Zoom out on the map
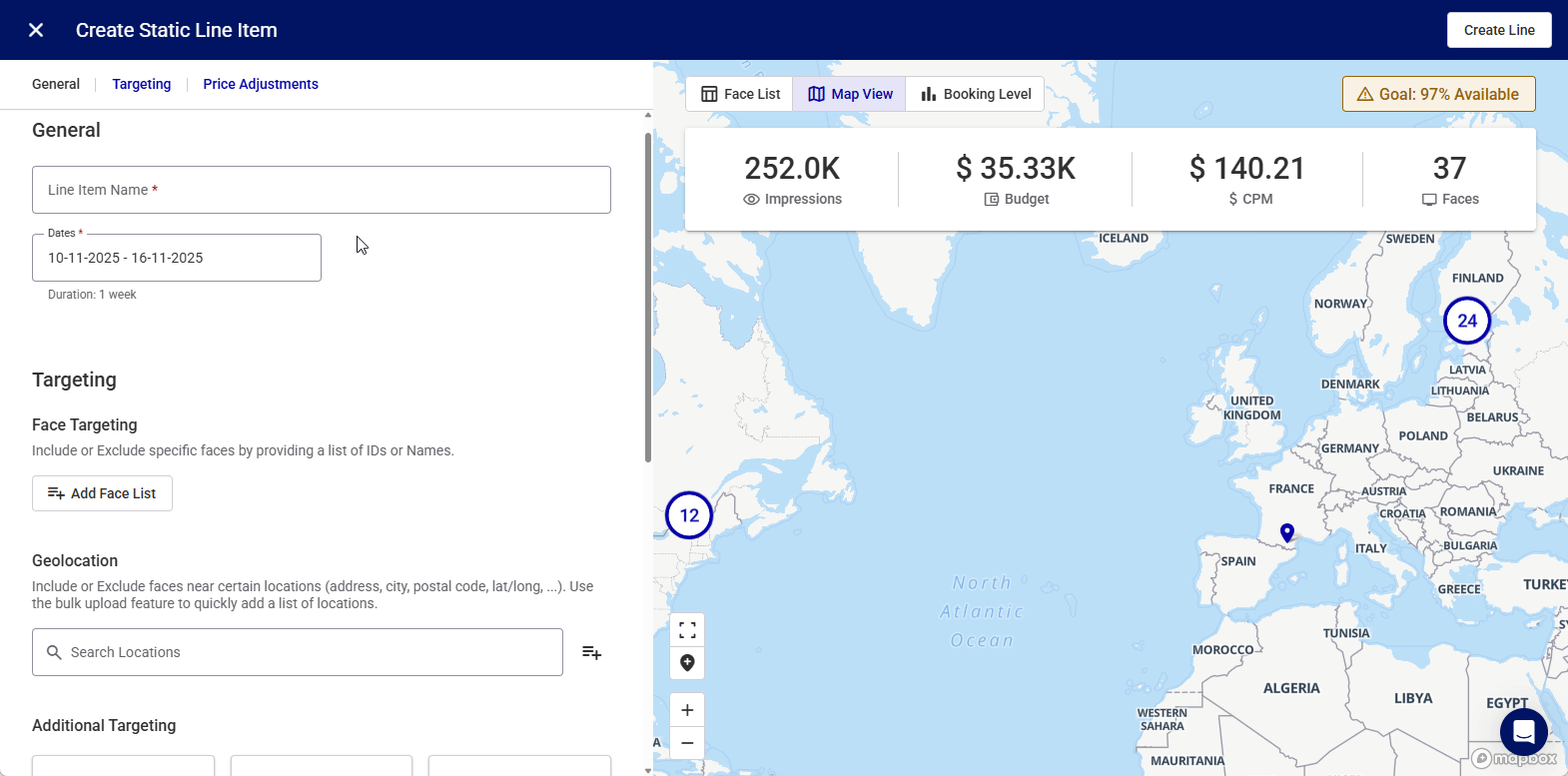 pyautogui.click(x=687, y=743)
